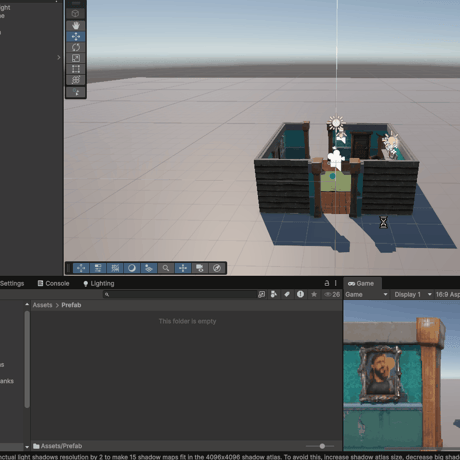The height and width of the screenshot is (460, 460).
Task: Open the Project panel three-dot menu
Action: coord(336,283)
